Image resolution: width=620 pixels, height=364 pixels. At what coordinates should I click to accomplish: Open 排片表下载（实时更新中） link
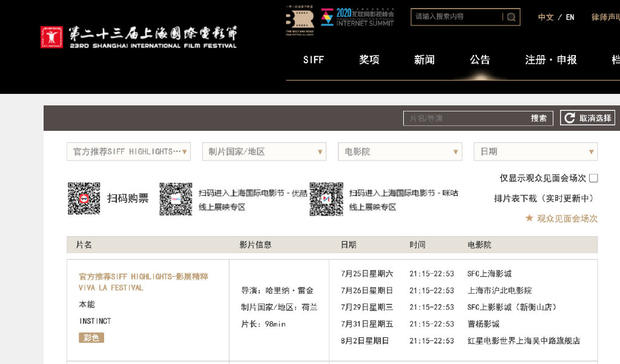click(x=545, y=198)
